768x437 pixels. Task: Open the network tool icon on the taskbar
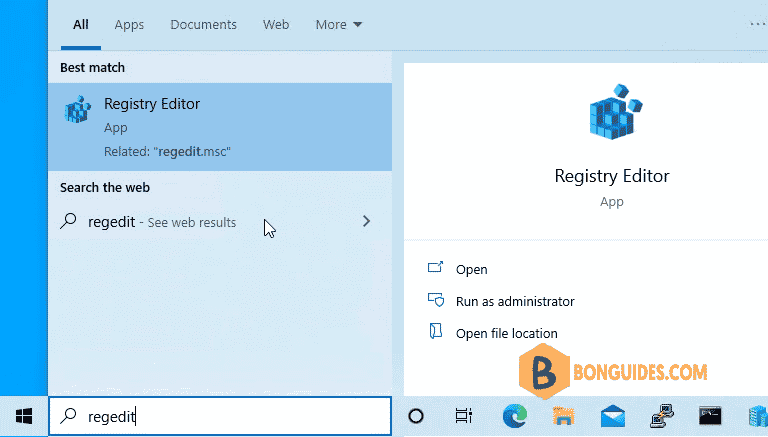coord(662,416)
